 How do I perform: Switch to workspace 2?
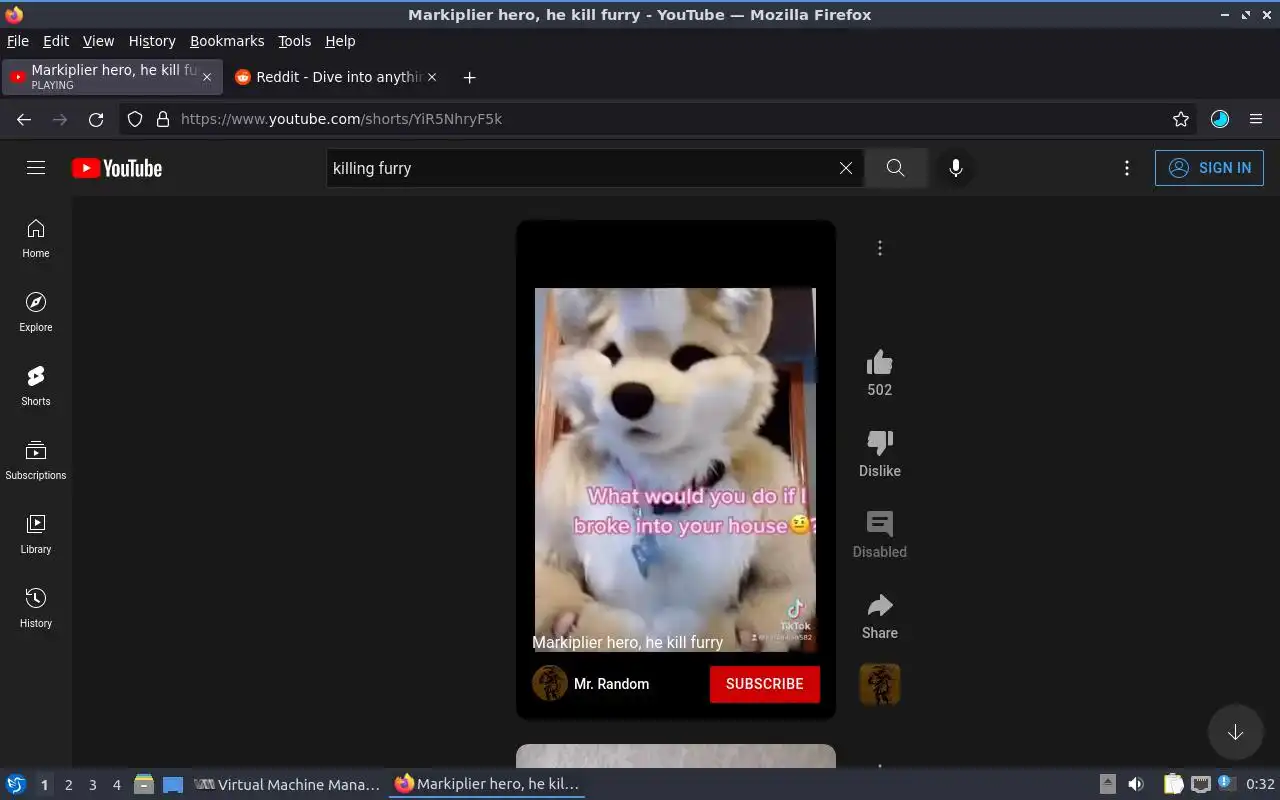[68, 785]
